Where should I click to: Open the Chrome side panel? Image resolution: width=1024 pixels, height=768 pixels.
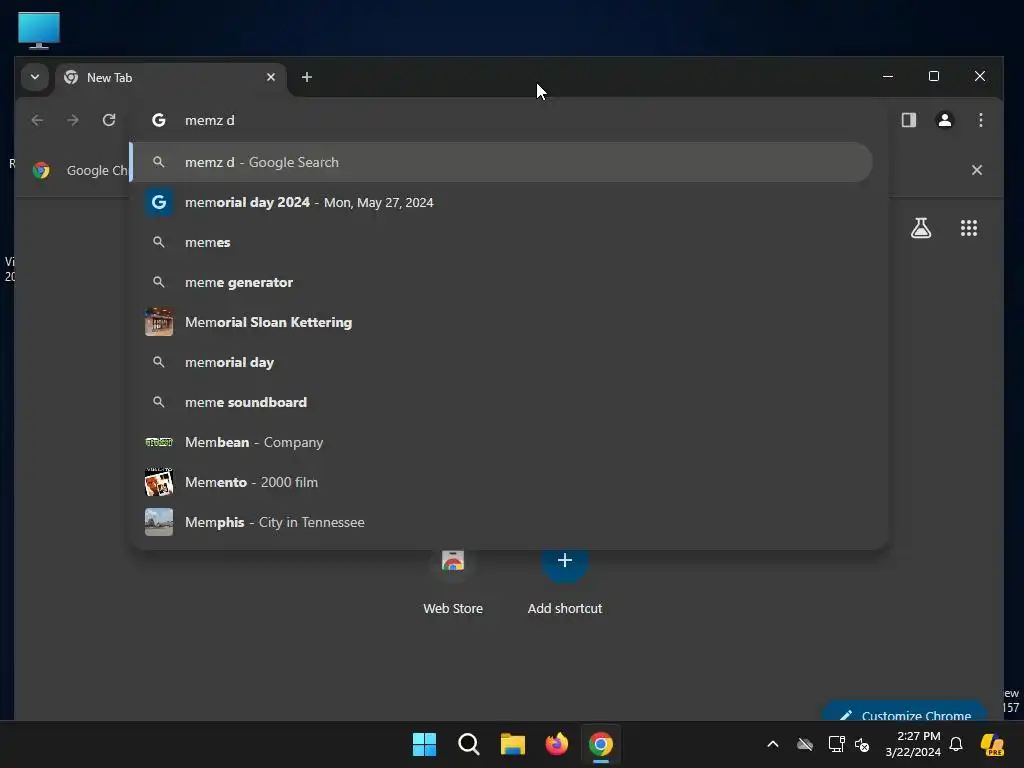point(909,120)
